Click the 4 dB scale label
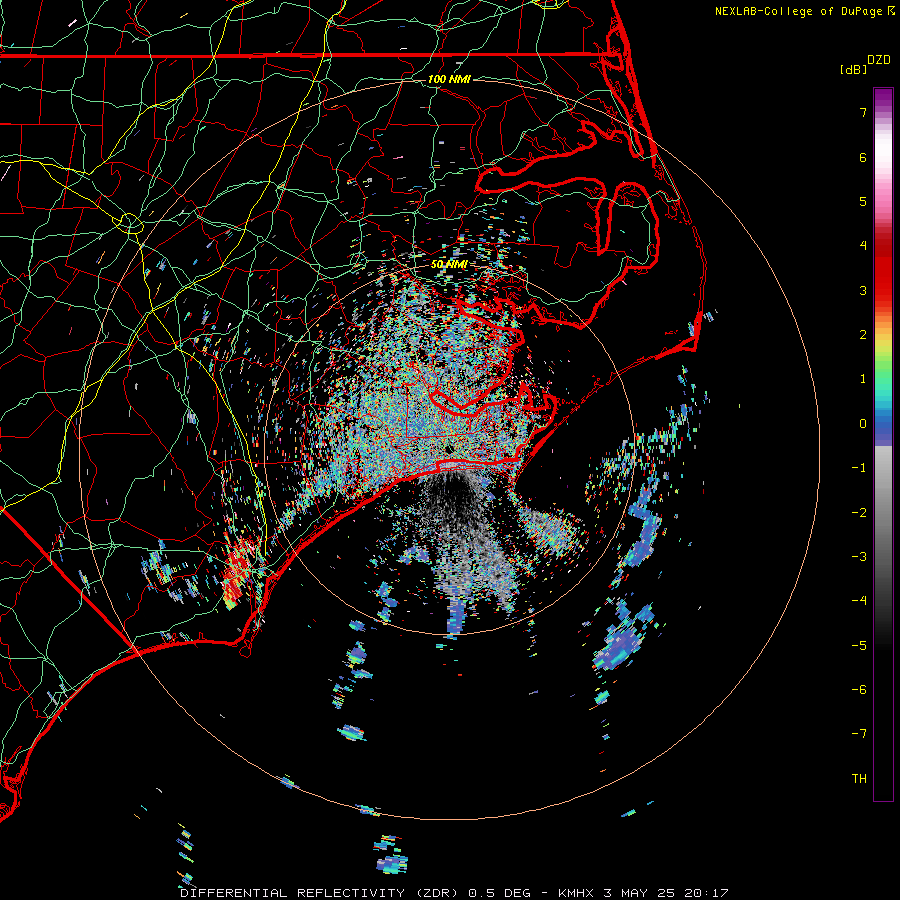Image resolution: width=900 pixels, height=900 pixels. [863, 246]
